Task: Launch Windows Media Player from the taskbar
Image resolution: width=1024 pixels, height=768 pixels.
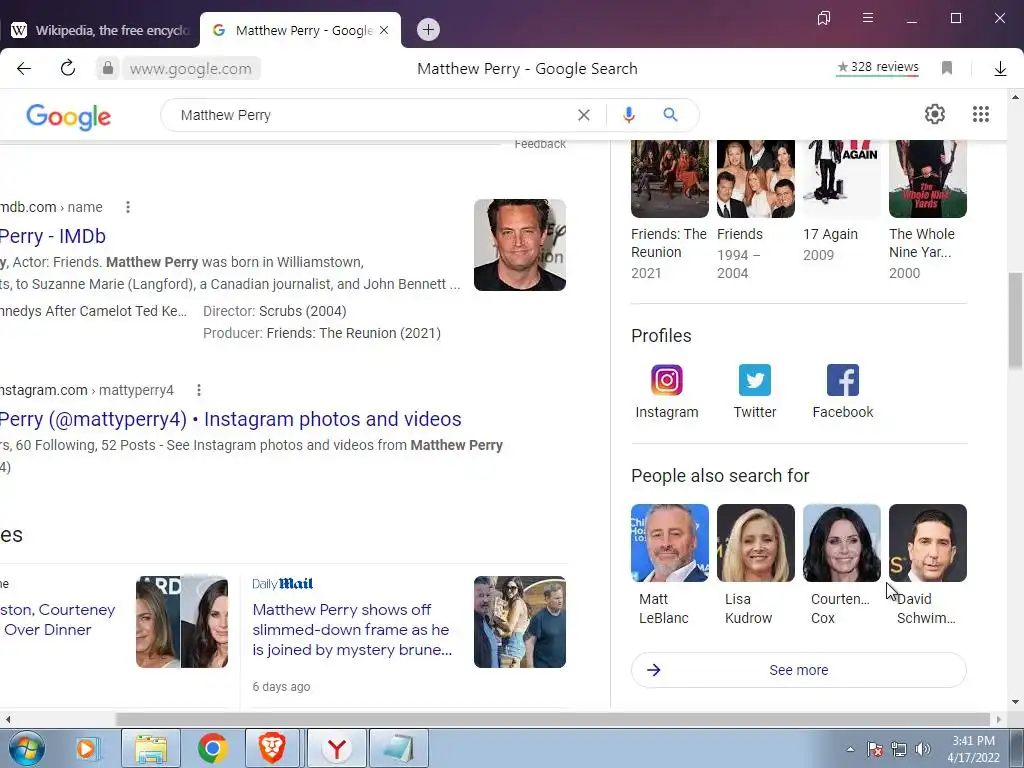Action: coord(86,748)
